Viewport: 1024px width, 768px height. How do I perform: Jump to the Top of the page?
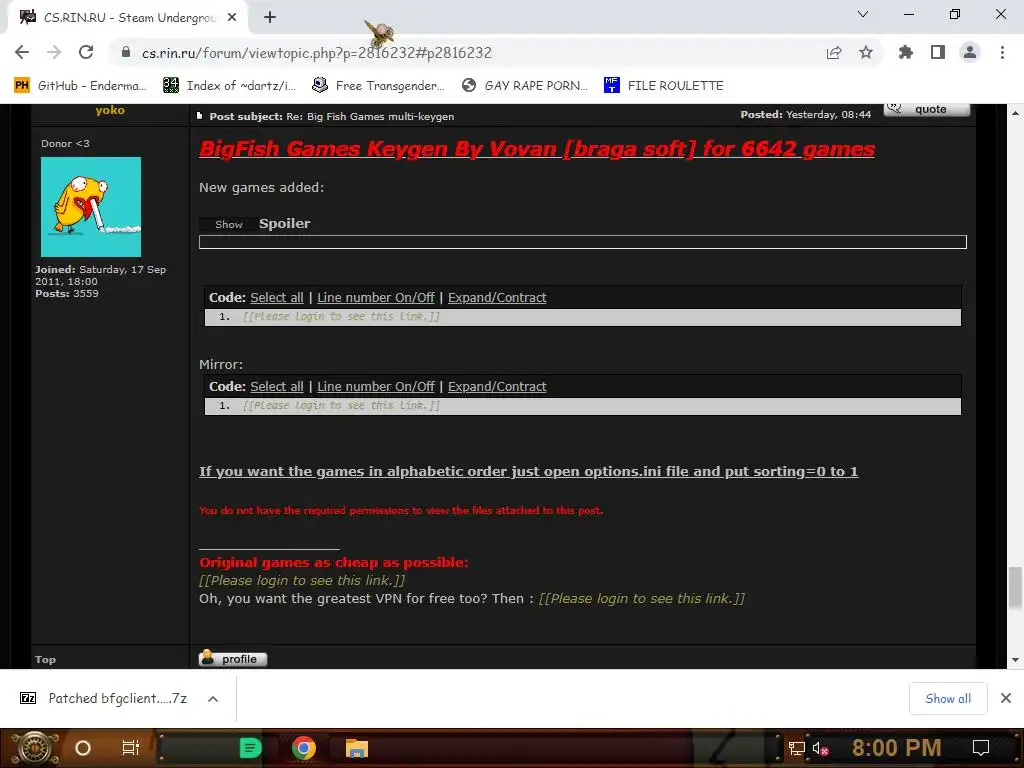(x=45, y=660)
